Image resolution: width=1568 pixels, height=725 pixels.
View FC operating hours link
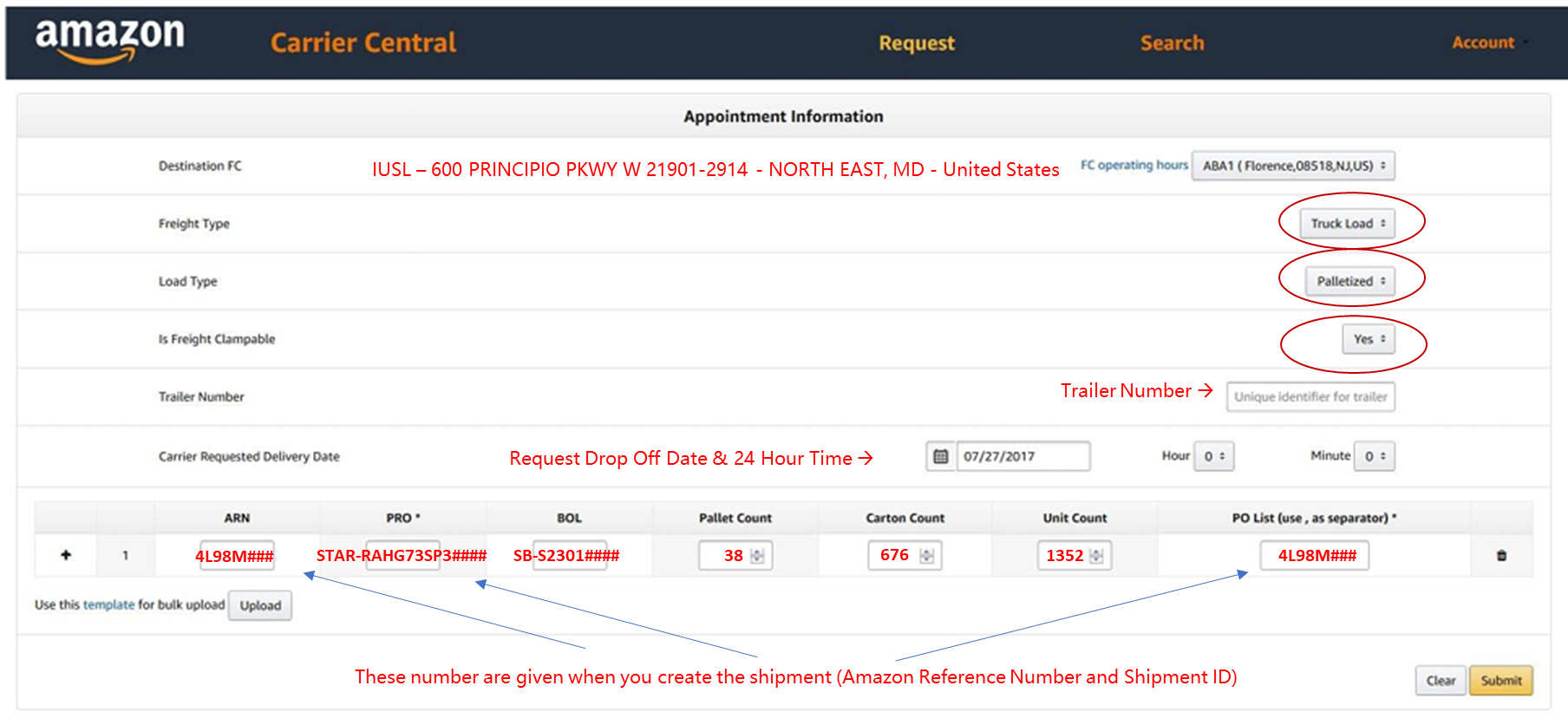coord(1134,165)
